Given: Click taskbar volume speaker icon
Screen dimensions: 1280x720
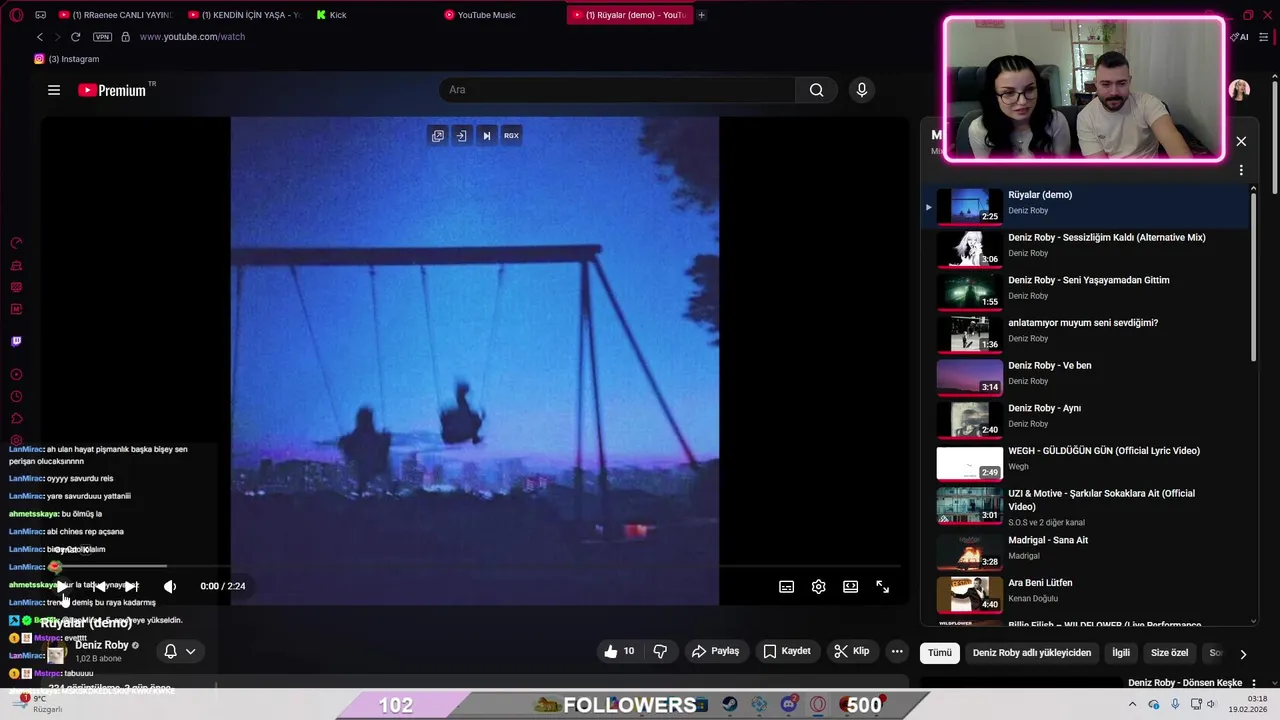Looking at the screenshot, I should tap(1211, 704).
